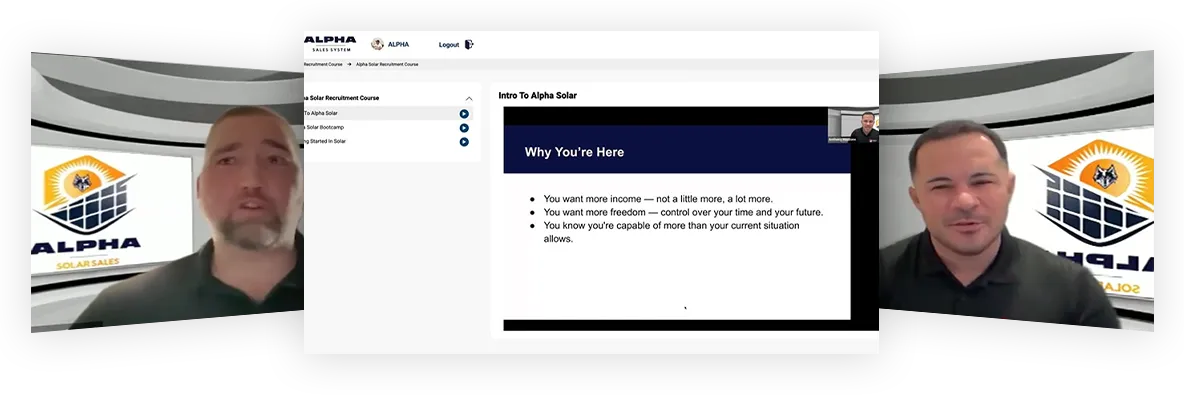Screen dimensions: 1184x406
Task: Click the Why You're Here slide title
Action: pos(574,152)
